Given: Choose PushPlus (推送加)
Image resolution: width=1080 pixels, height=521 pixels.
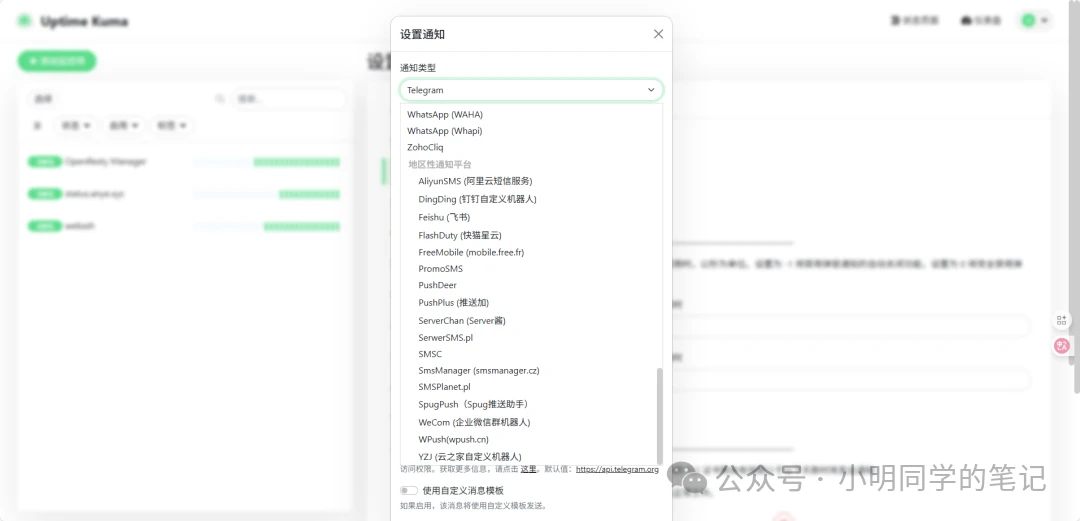Looking at the screenshot, I should (453, 303).
